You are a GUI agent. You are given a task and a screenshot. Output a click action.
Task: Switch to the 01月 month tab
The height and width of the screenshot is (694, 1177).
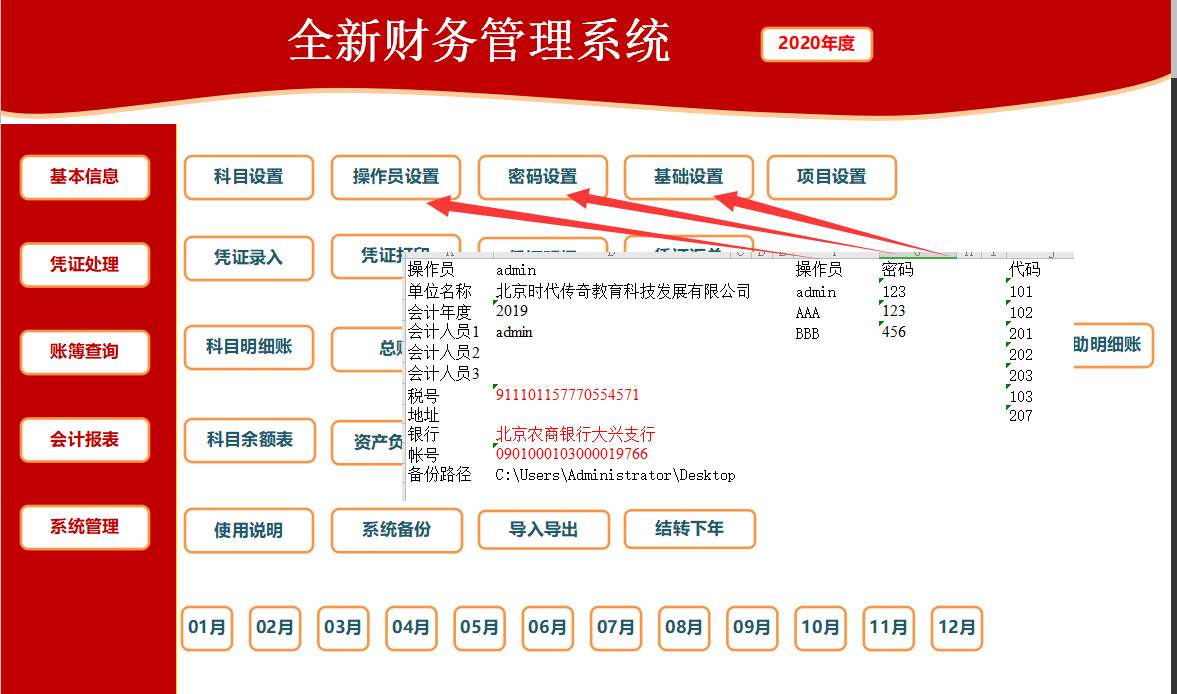point(206,628)
